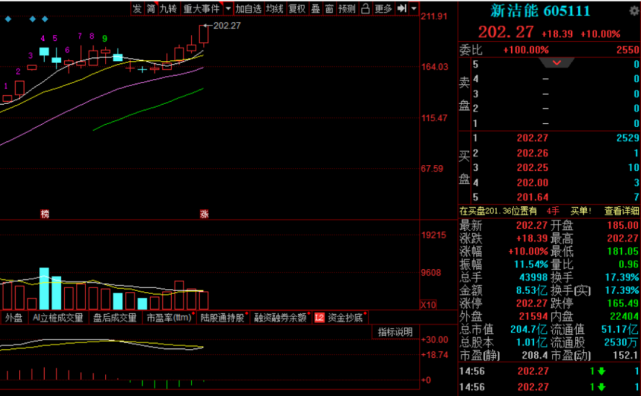Switch to 市盈率(ttm) tab
Image resolution: width=641 pixels, height=396 pixels.
click(x=169, y=318)
